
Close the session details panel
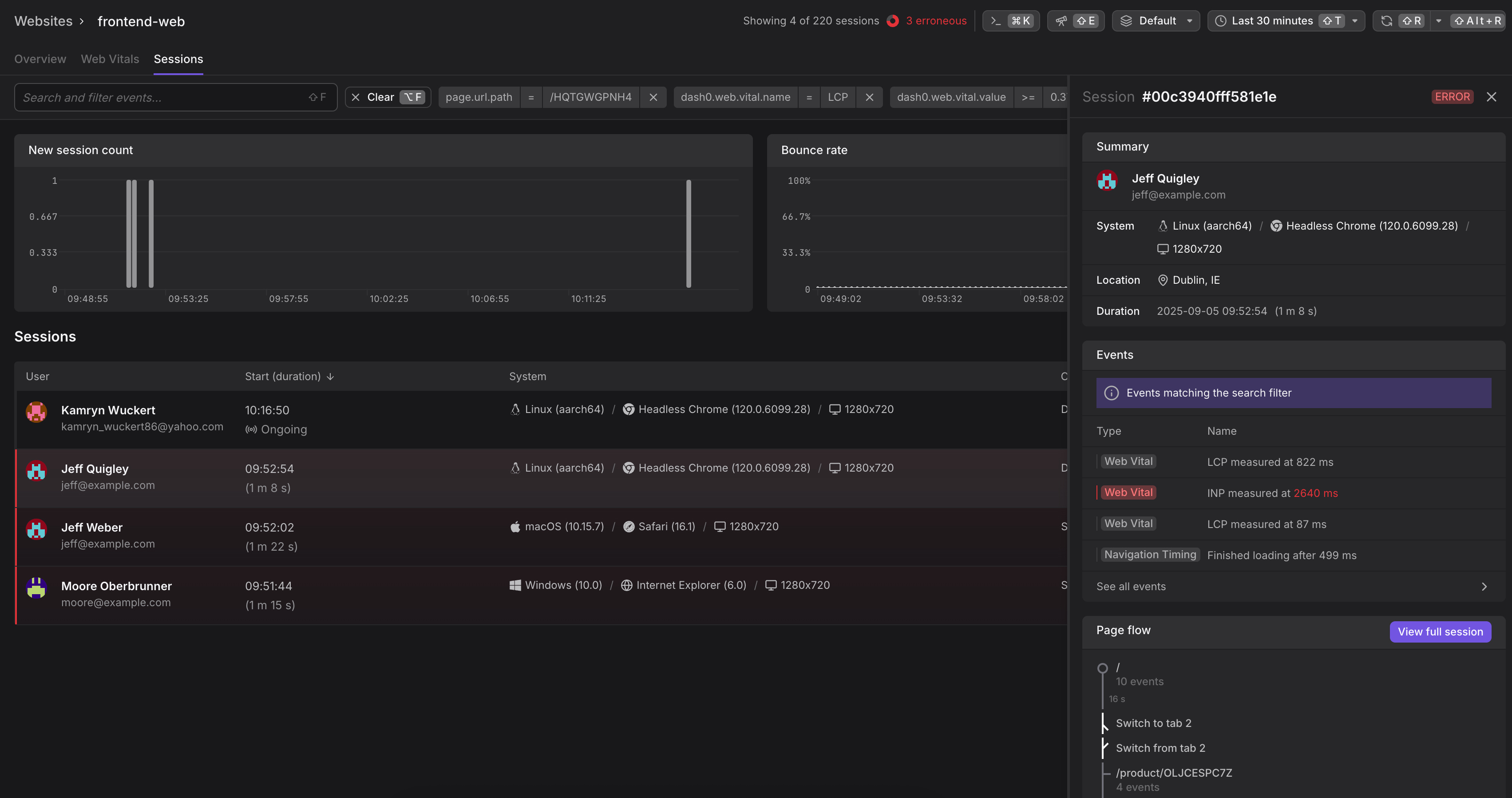click(1492, 97)
